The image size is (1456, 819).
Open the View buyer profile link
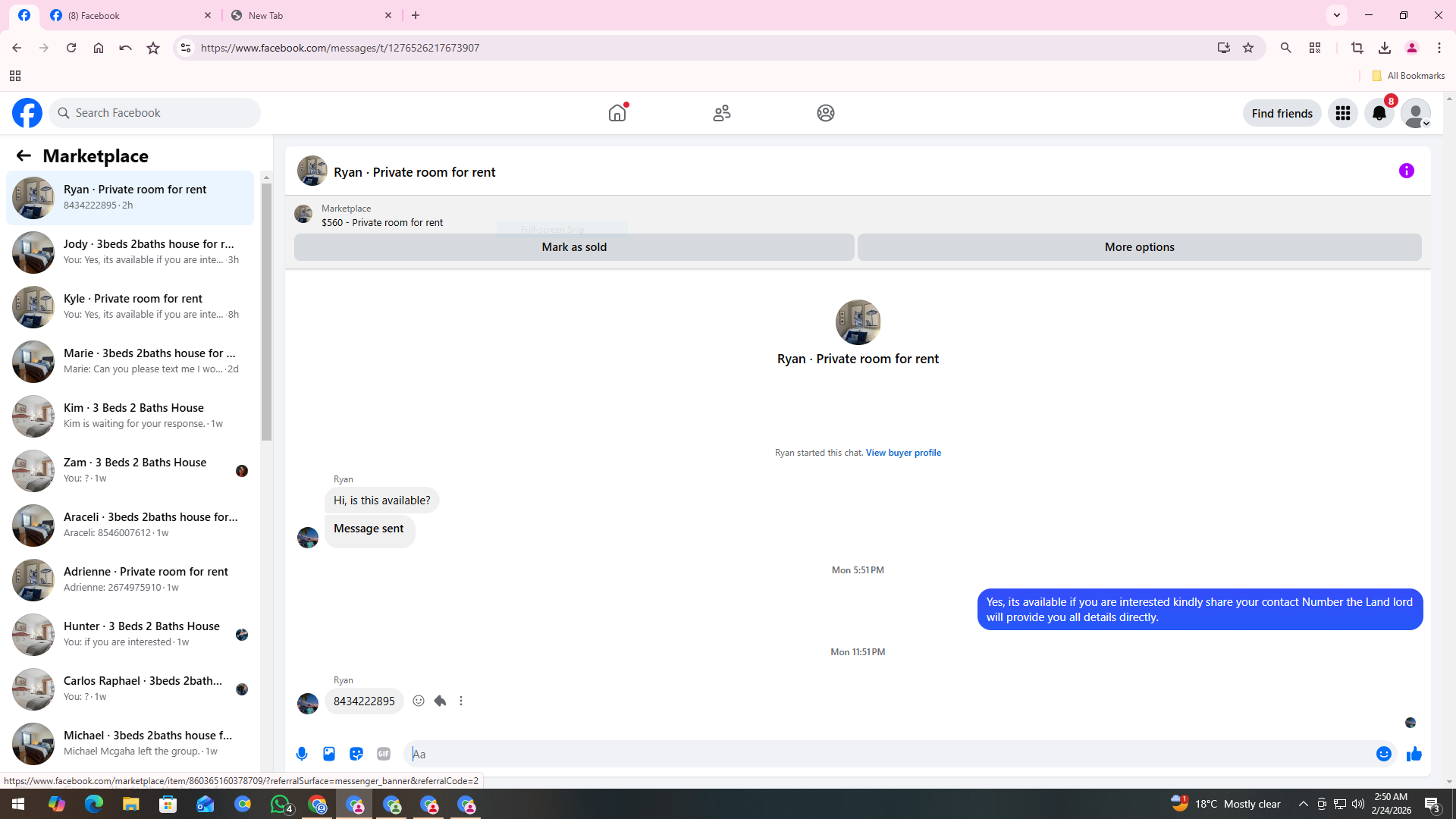click(x=903, y=453)
